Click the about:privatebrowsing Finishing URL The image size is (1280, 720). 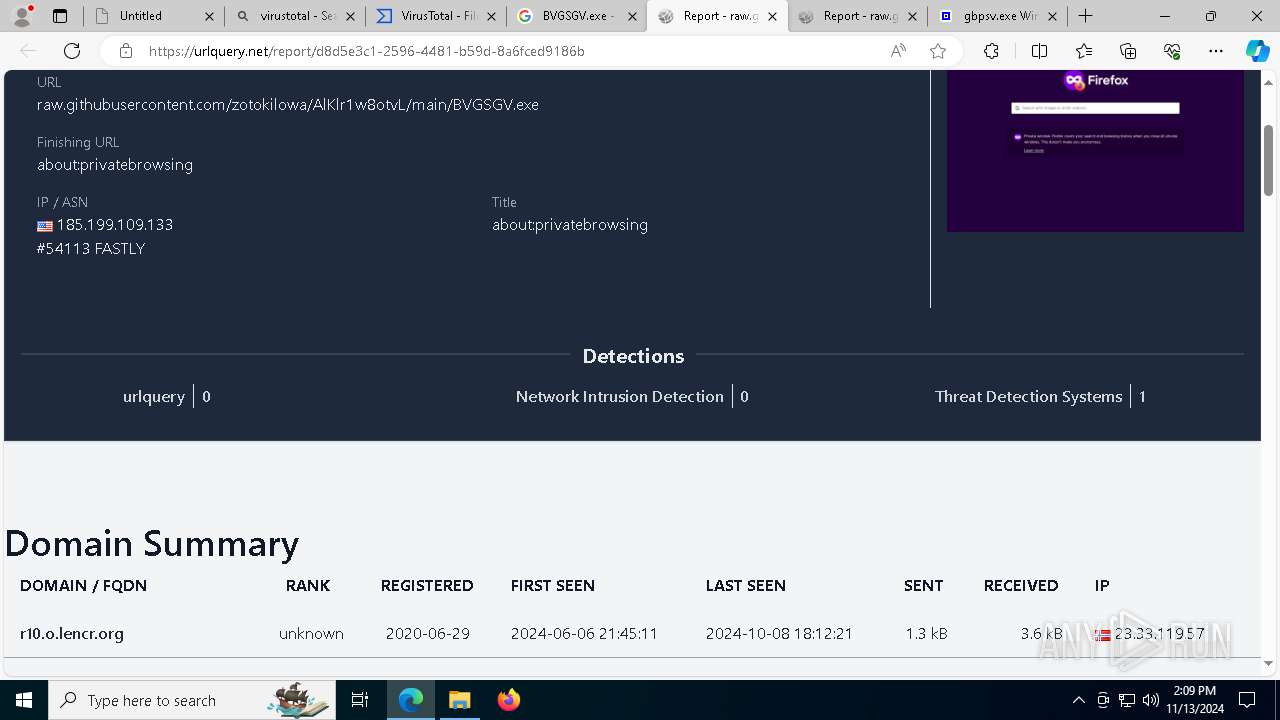coord(115,165)
